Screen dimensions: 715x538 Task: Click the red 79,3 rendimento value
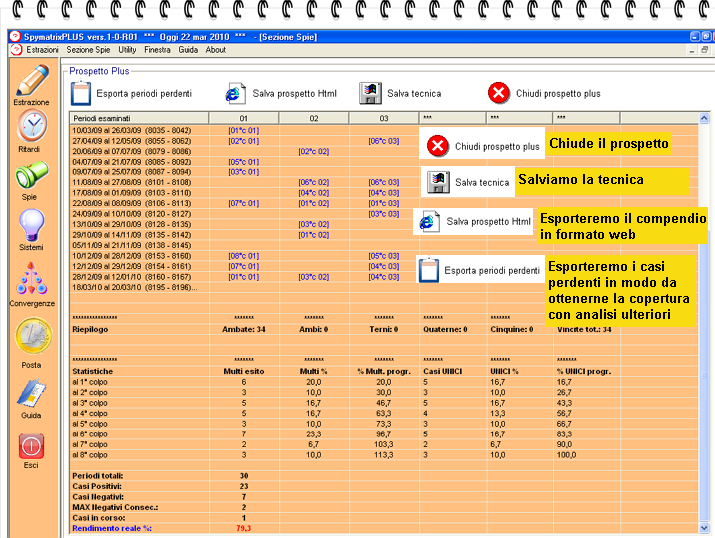pyautogui.click(x=244, y=528)
